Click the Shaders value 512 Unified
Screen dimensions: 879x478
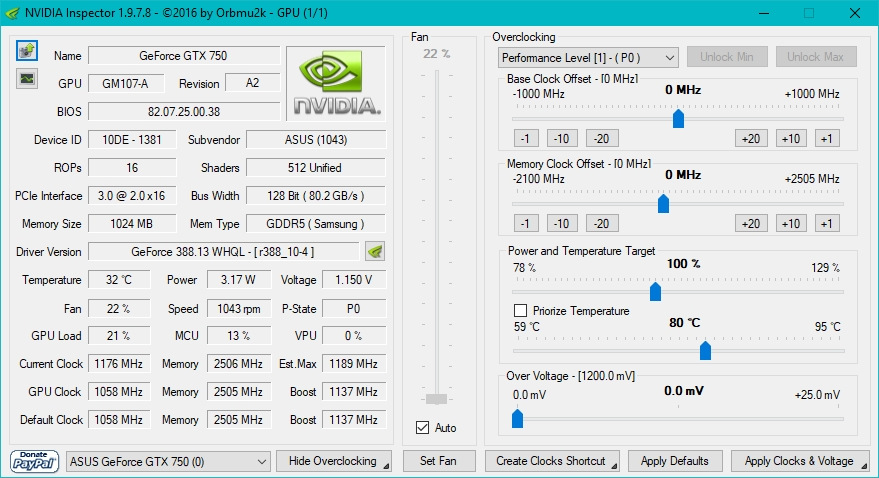point(316,168)
